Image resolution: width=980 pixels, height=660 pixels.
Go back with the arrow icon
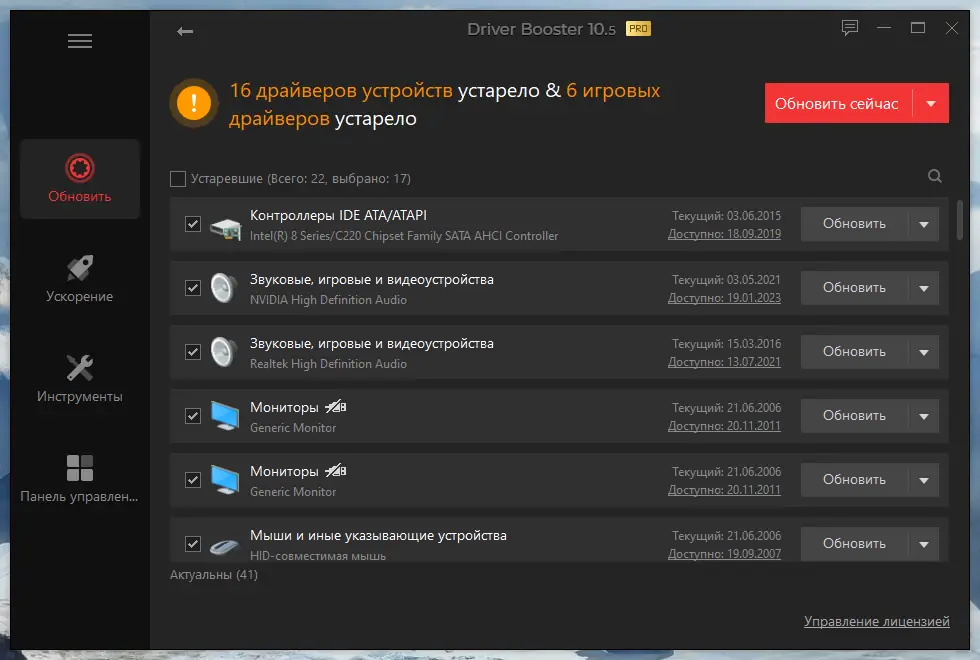[185, 31]
